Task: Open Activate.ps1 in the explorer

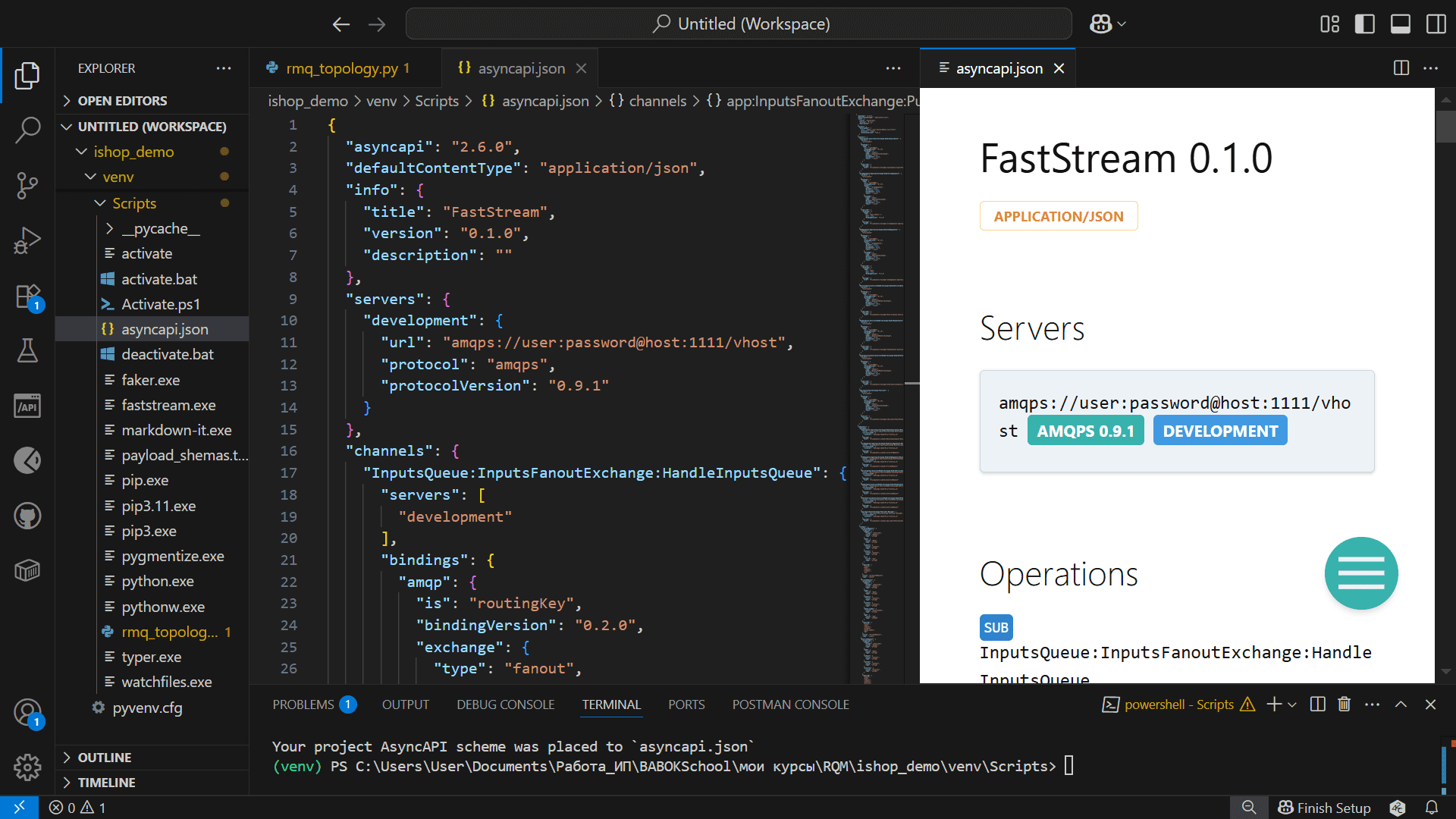Action: tap(161, 304)
